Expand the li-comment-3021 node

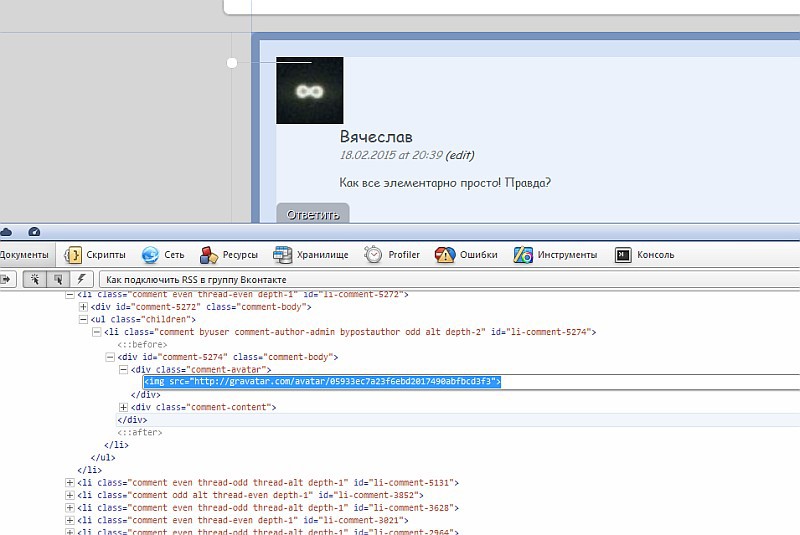(x=70, y=520)
